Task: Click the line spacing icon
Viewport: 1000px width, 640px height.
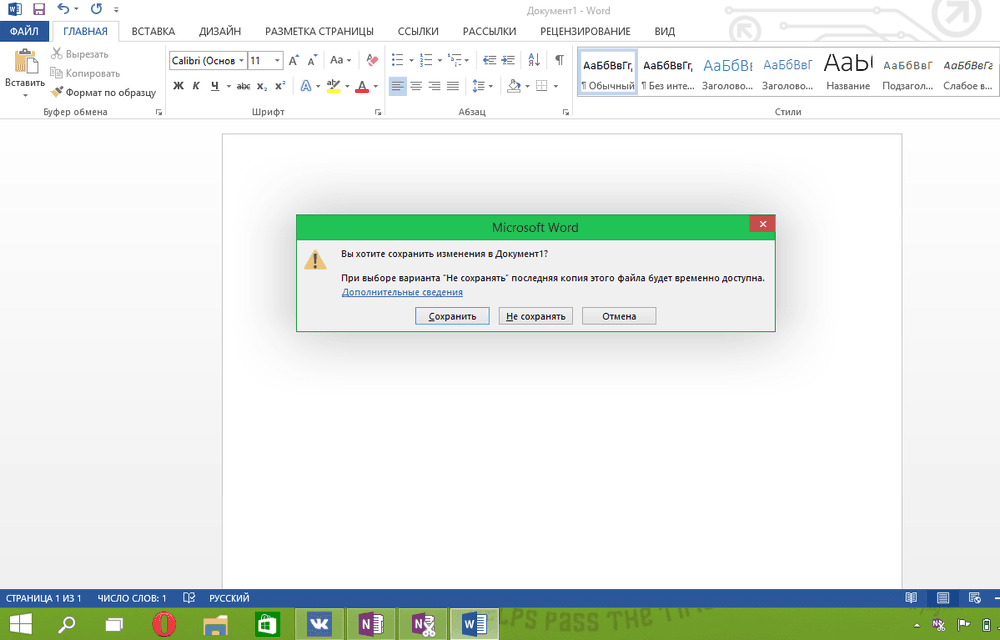Action: point(478,85)
